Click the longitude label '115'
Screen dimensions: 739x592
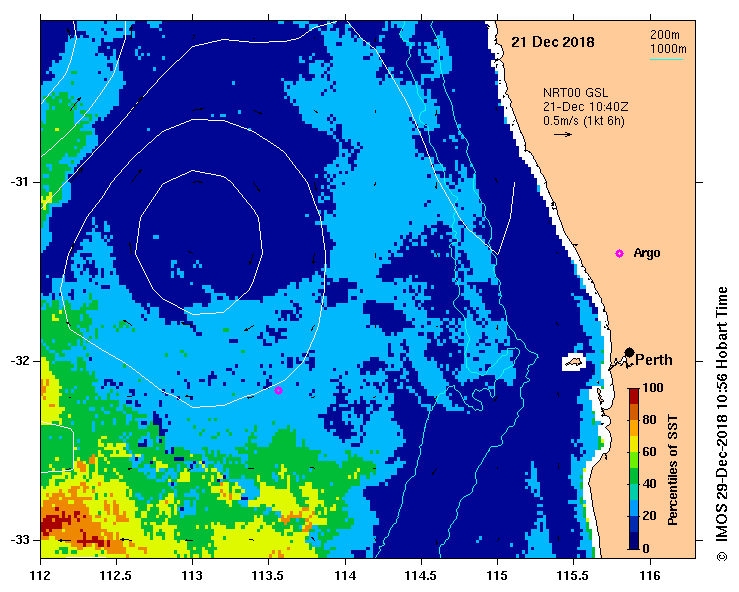pos(497,576)
